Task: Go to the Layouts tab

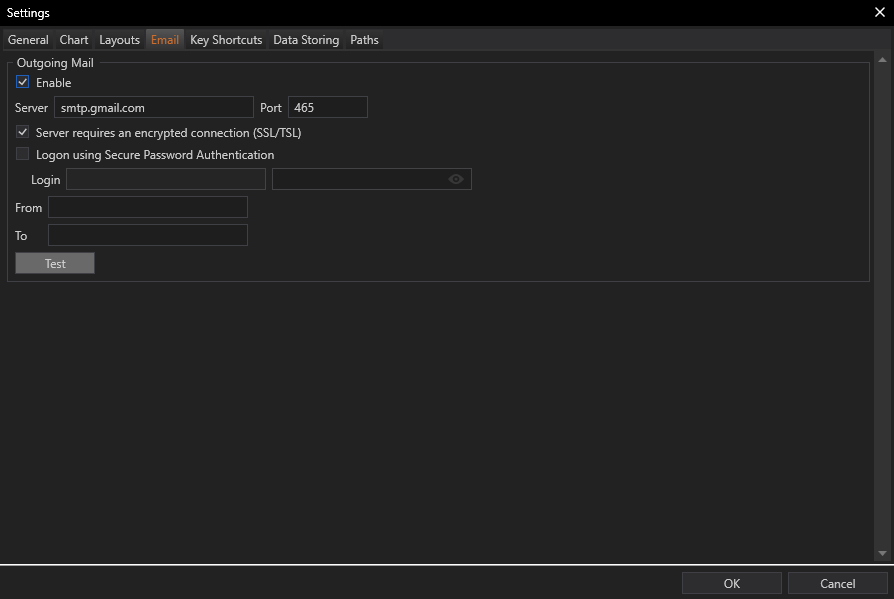Action: 119,40
